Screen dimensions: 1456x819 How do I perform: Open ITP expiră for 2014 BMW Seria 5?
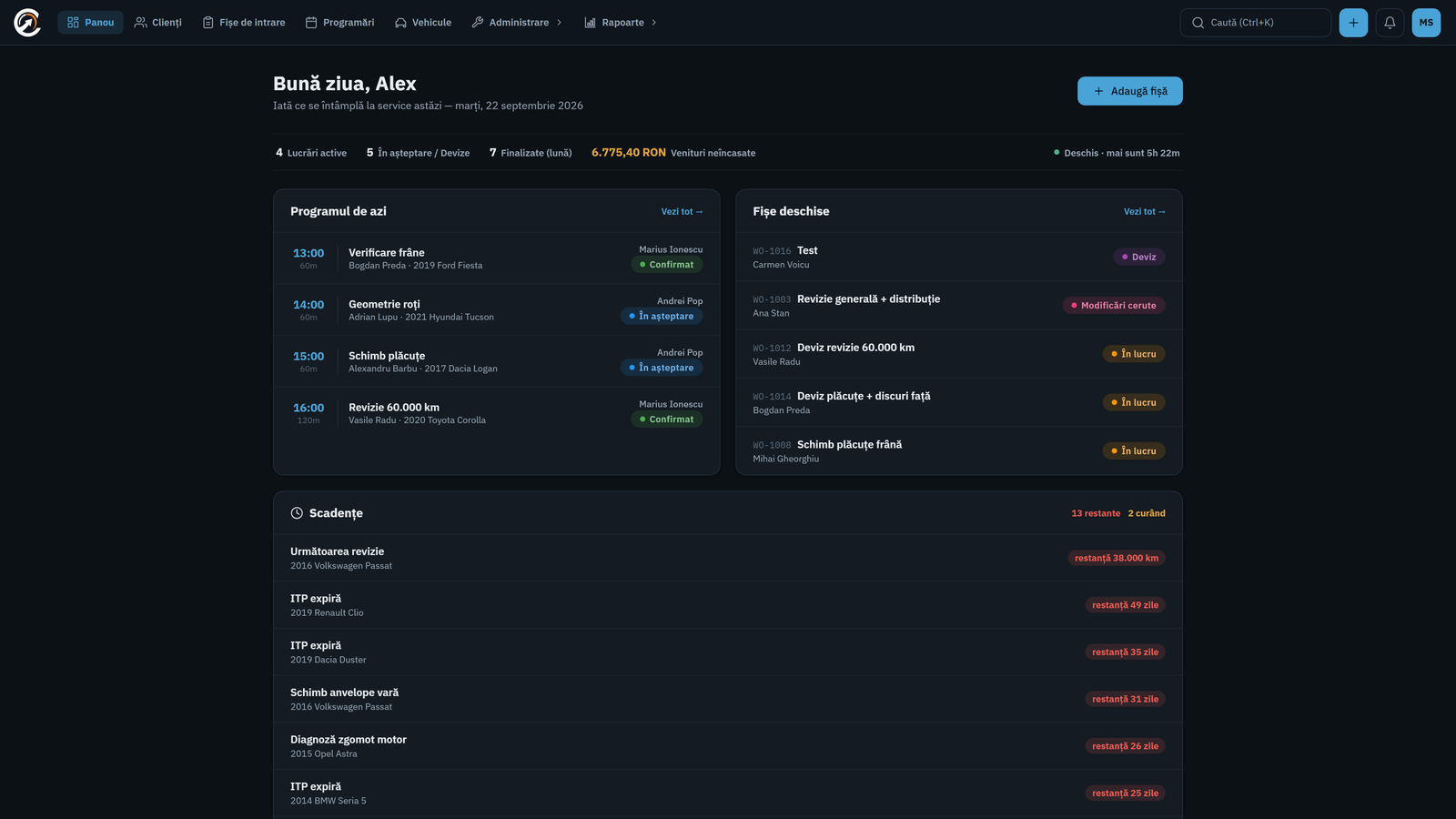coord(728,794)
